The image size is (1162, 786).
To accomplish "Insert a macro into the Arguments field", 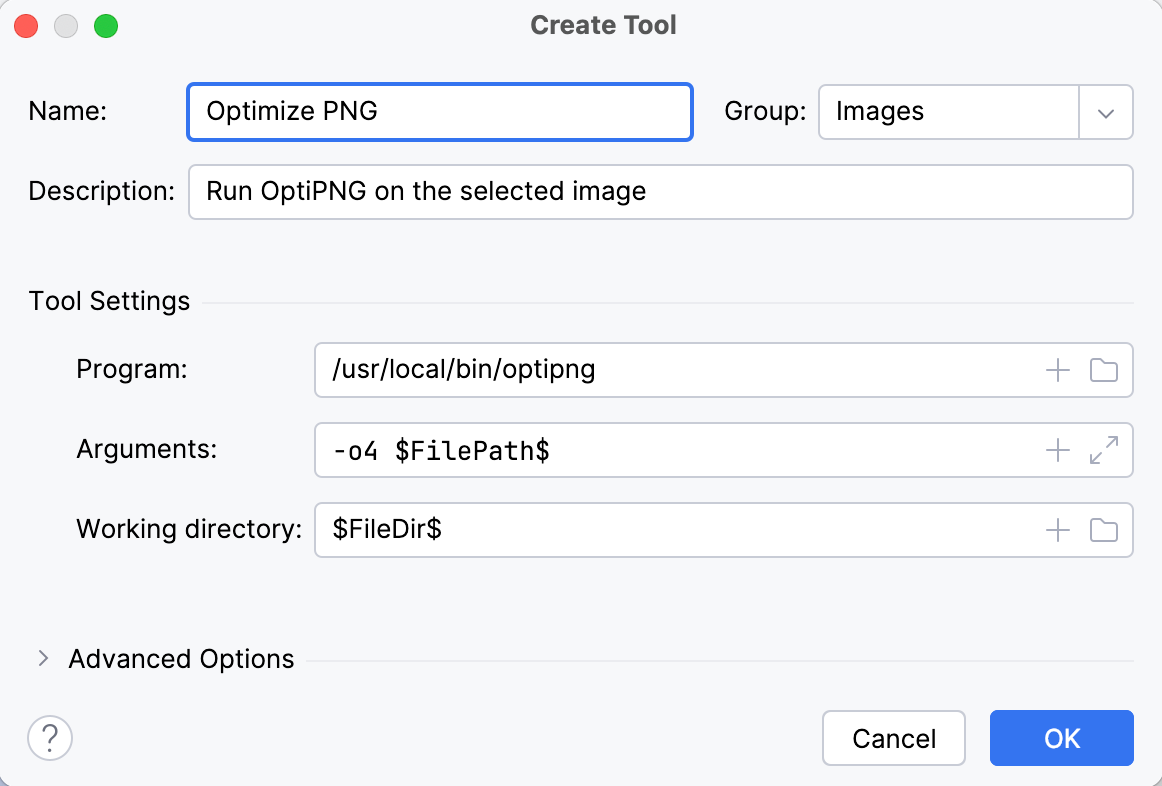I will pos(1056,450).
